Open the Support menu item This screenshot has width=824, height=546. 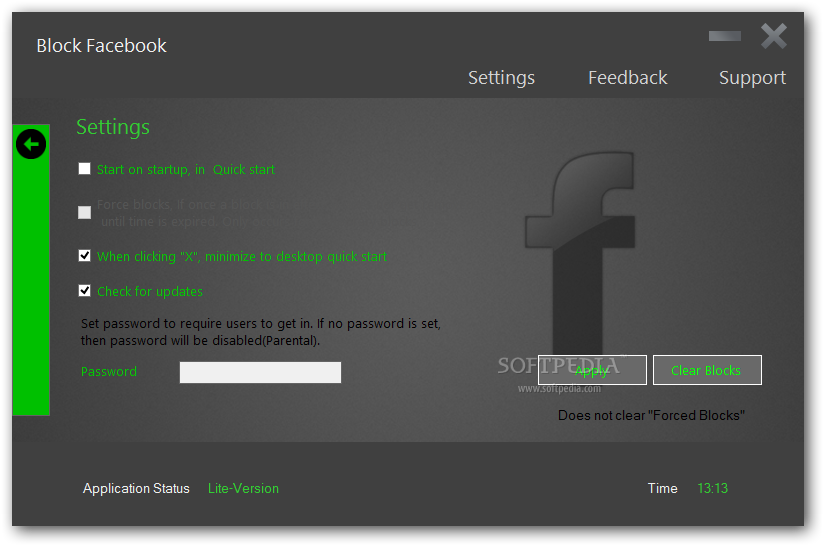(x=752, y=78)
